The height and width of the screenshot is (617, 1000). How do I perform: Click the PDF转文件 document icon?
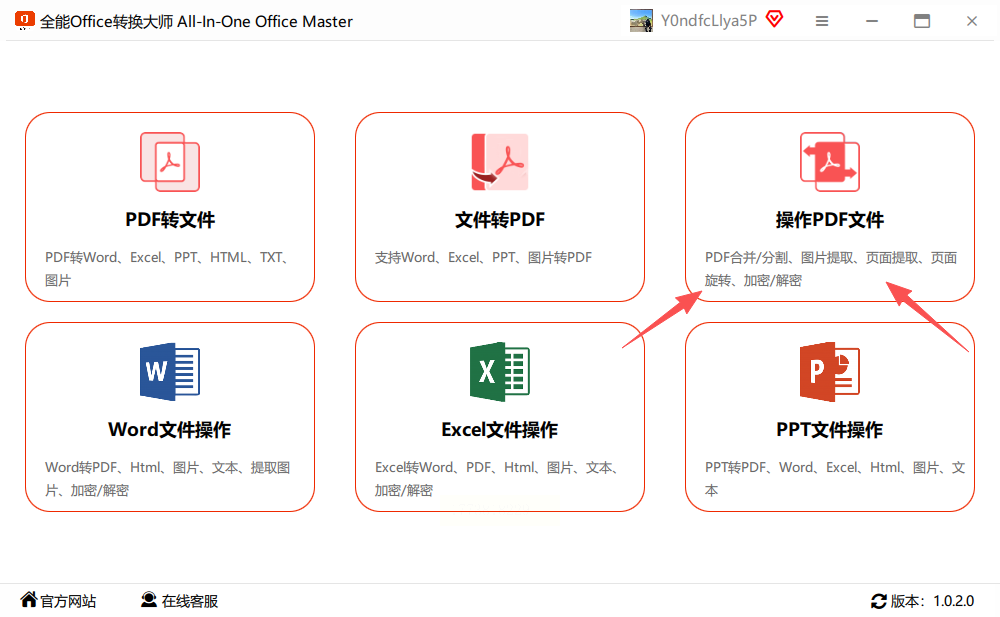pyautogui.click(x=170, y=162)
